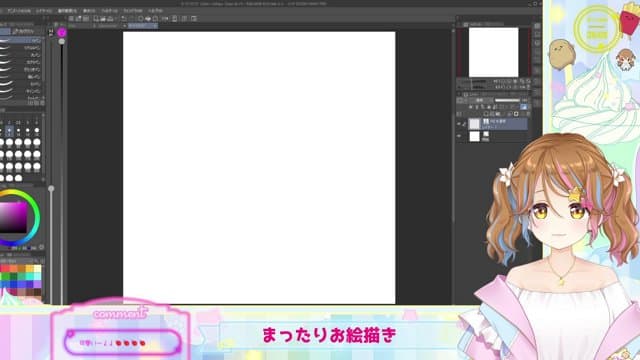The image size is (640, 360).
Task: Toggle visibility eye of the selected top layer
Action: click(458, 124)
